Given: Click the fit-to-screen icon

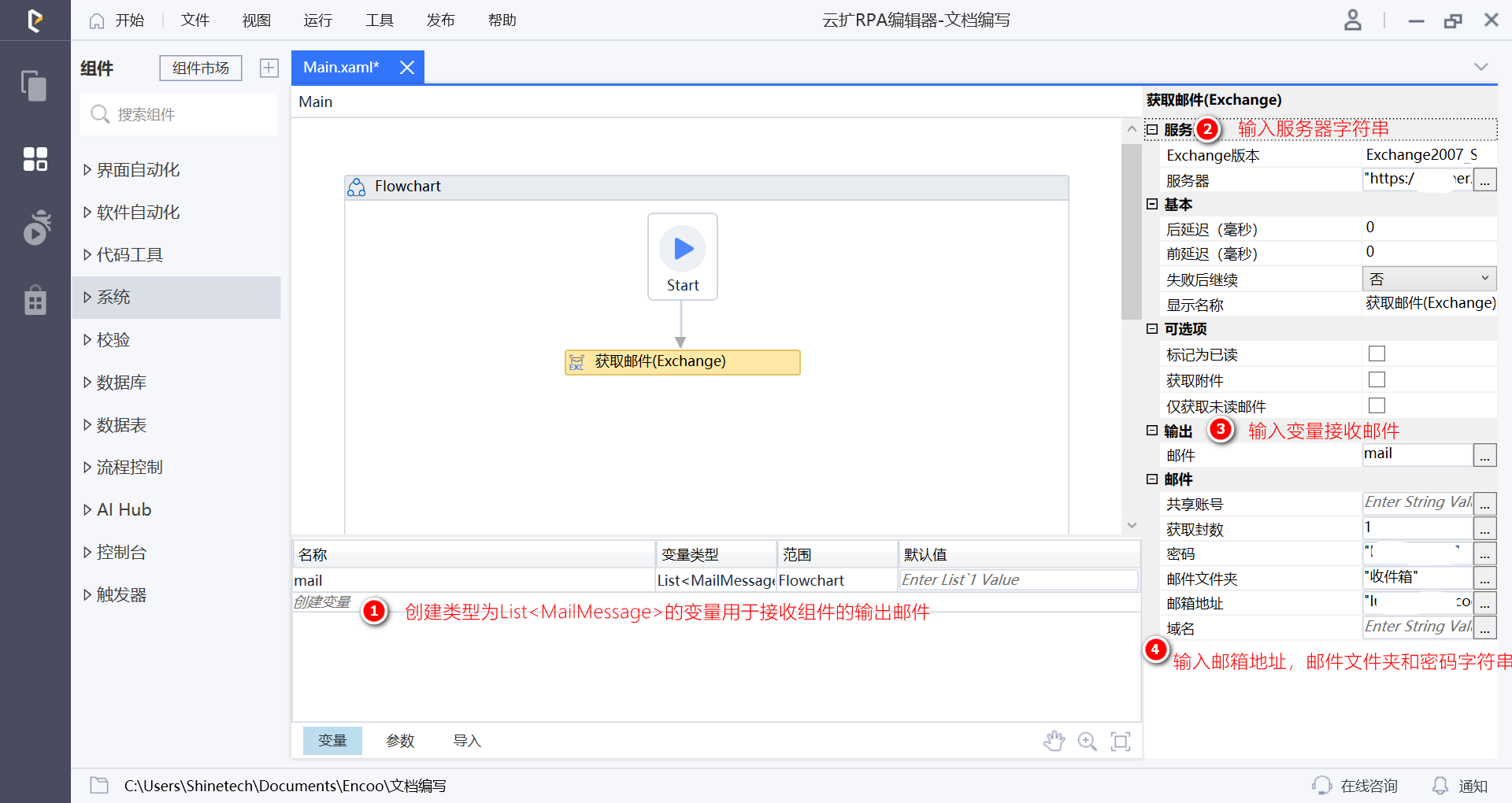Looking at the screenshot, I should [1120, 741].
